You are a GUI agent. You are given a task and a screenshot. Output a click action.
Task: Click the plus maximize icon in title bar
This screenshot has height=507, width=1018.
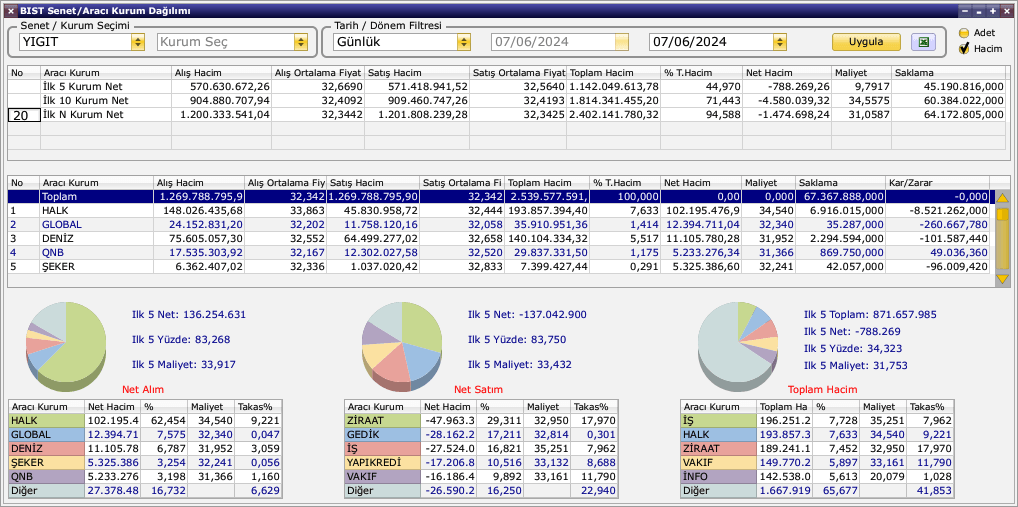point(993,12)
